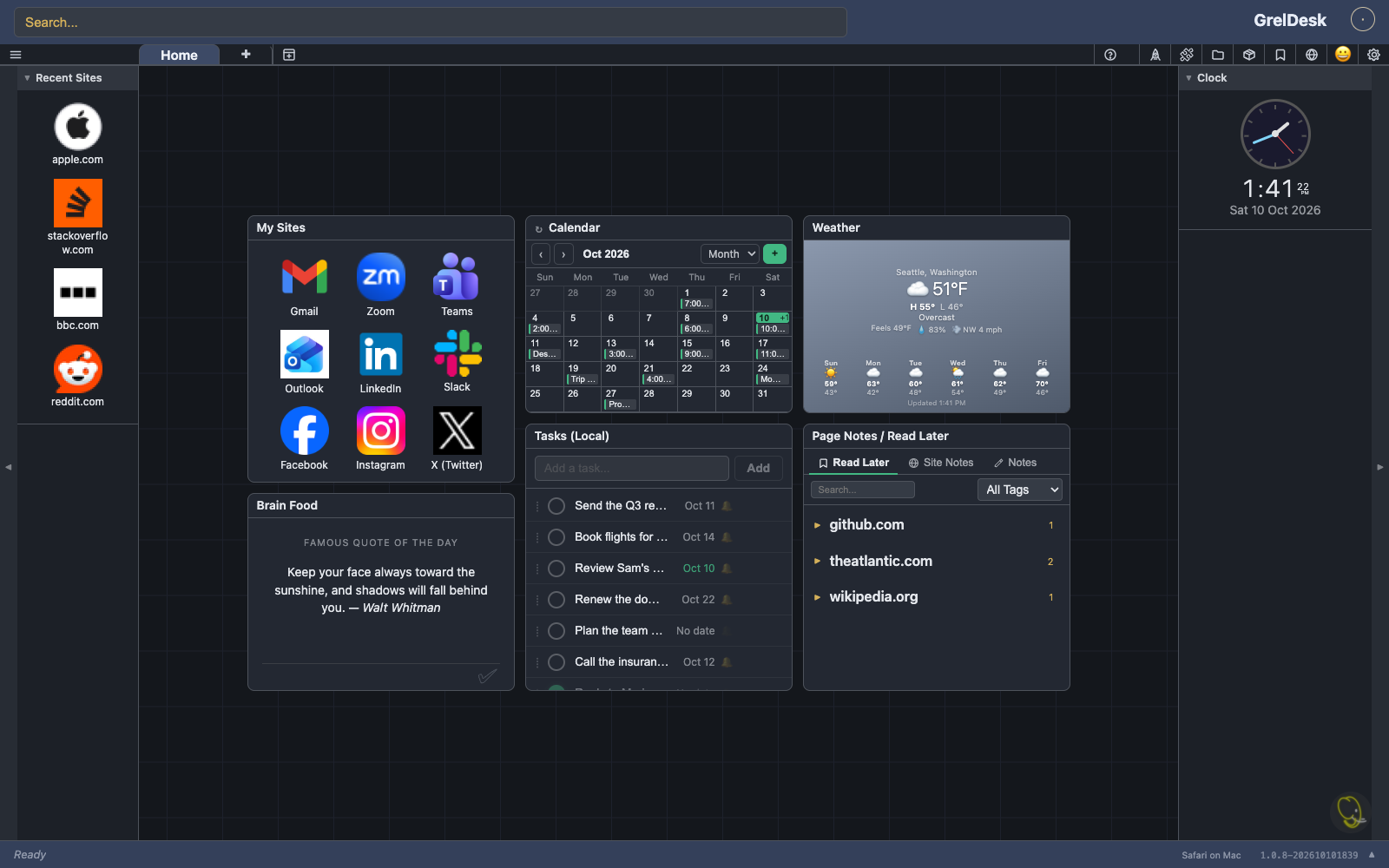Expand the wikipedia.org group
This screenshot has height=868, width=1389.
pyautogui.click(x=817, y=597)
